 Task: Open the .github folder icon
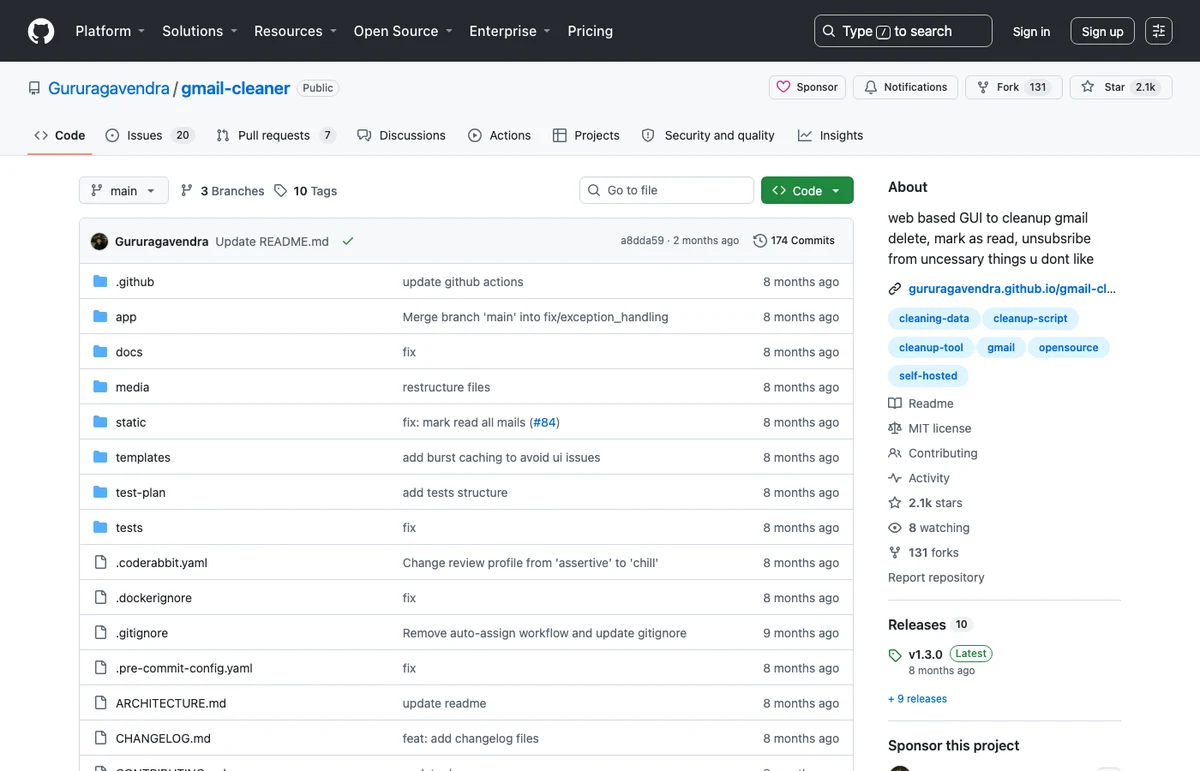click(x=100, y=282)
